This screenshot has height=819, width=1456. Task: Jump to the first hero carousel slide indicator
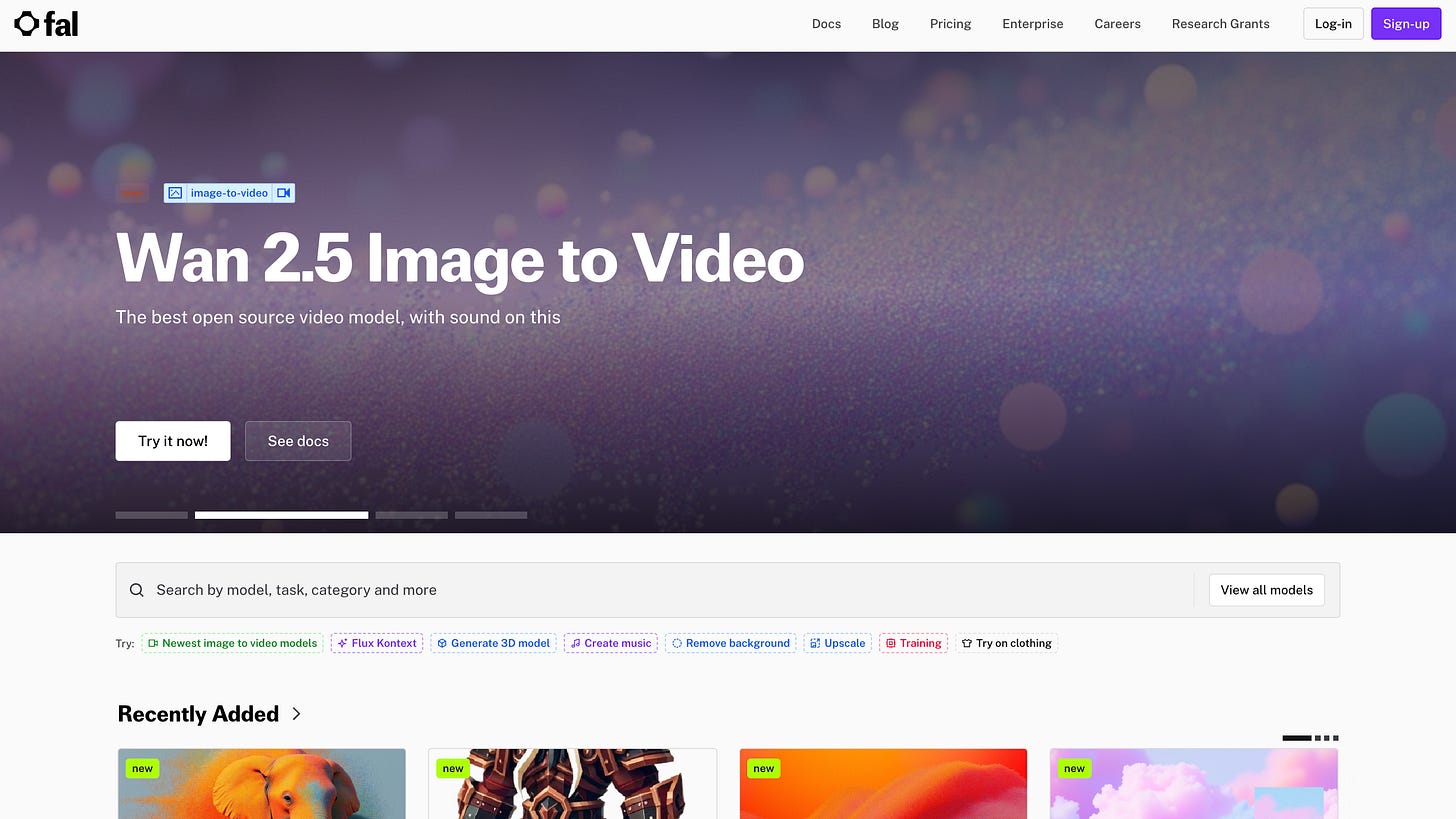(x=152, y=515)
